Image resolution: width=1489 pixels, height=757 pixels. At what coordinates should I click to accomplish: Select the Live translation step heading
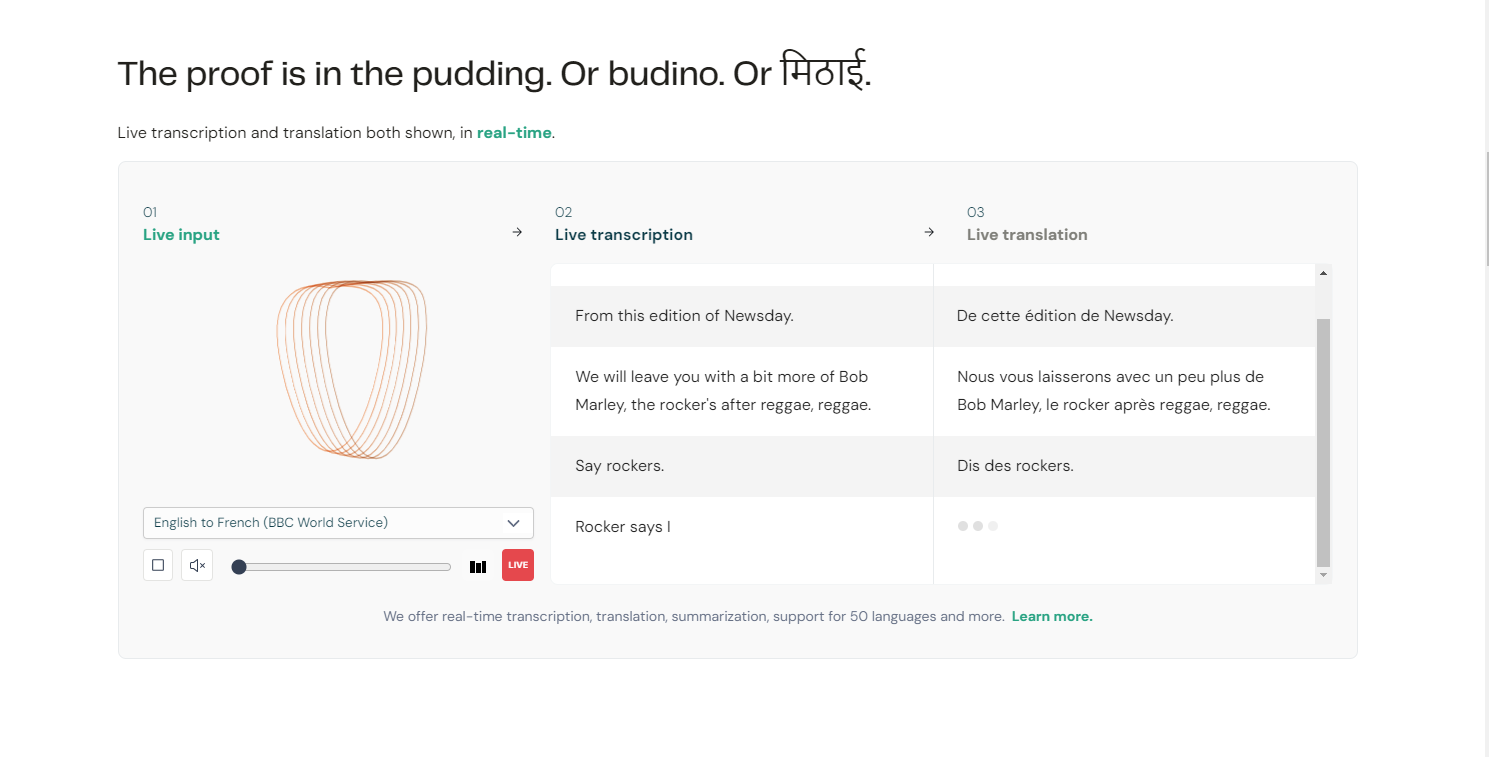1027,235
